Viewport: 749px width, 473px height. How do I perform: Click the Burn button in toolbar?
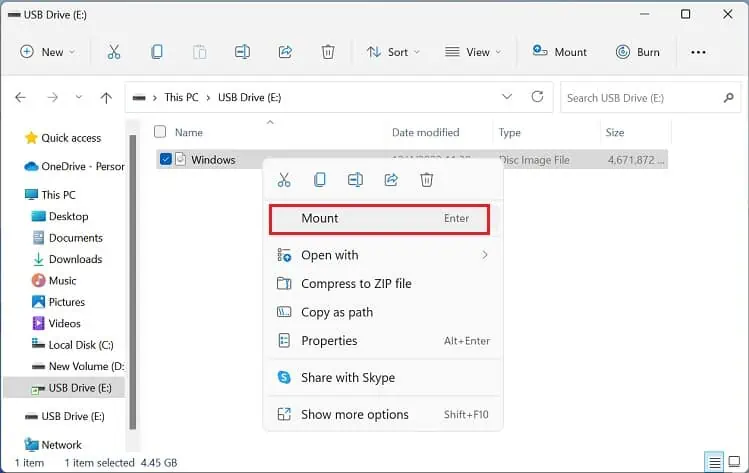[638, 52]
